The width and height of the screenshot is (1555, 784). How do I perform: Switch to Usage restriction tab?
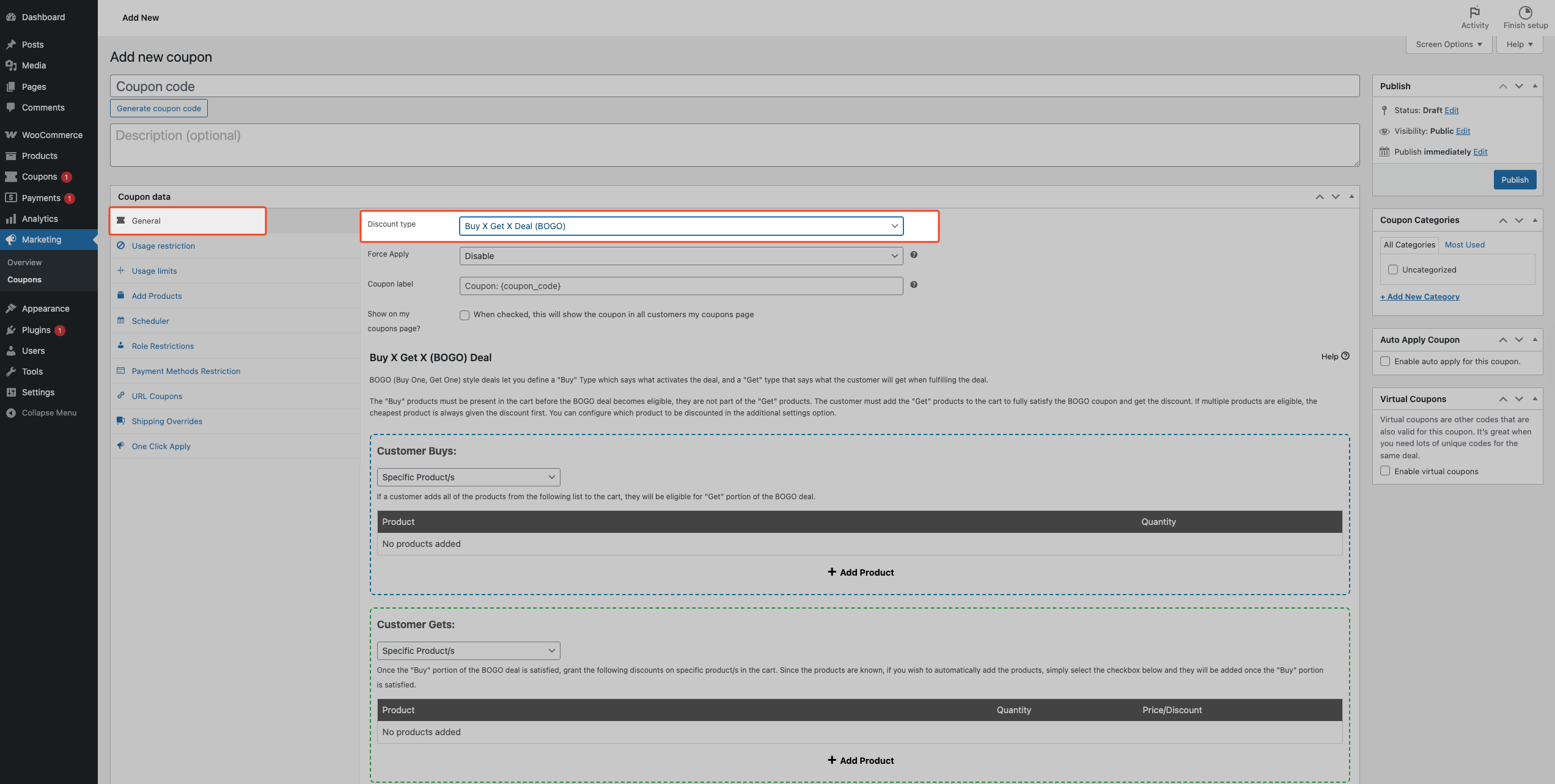[x=163, y=246]
